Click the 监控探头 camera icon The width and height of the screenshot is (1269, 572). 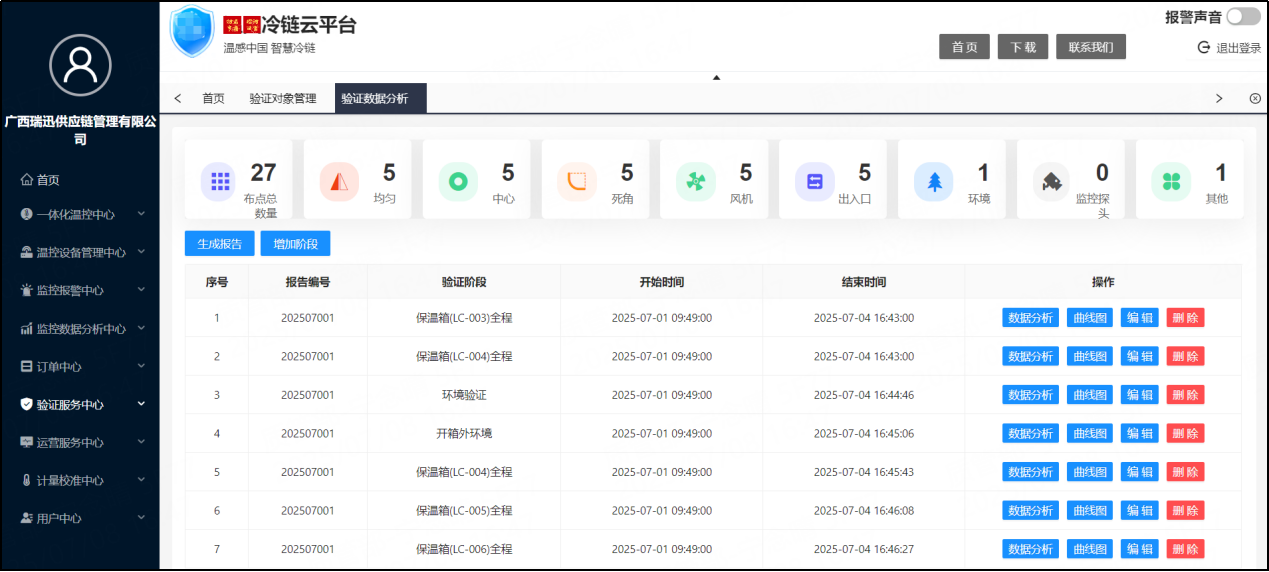tap(1053, 181)
